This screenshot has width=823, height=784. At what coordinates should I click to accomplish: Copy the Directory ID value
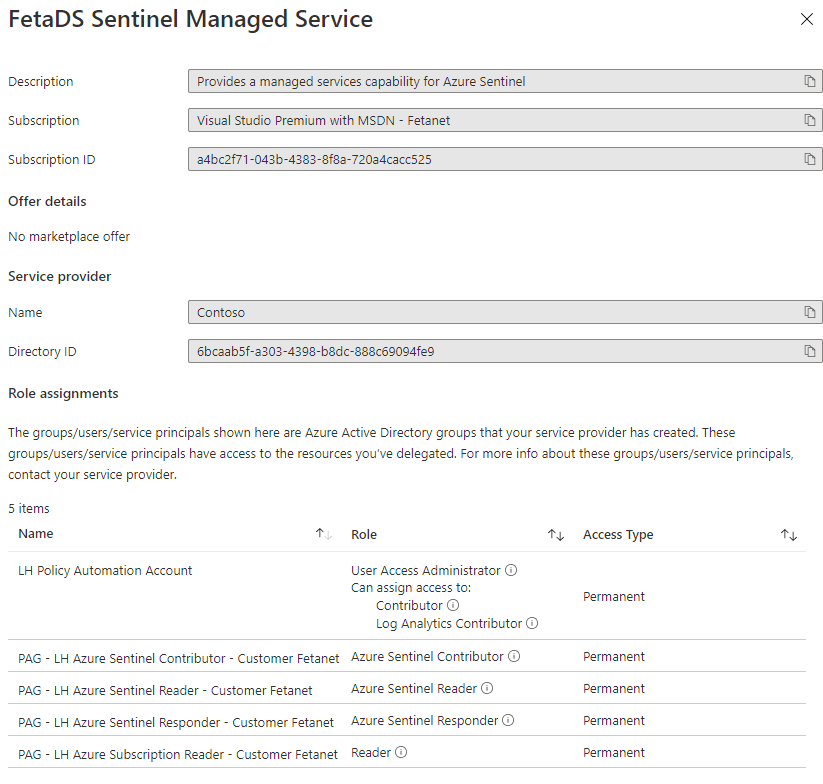click(810, 351)
